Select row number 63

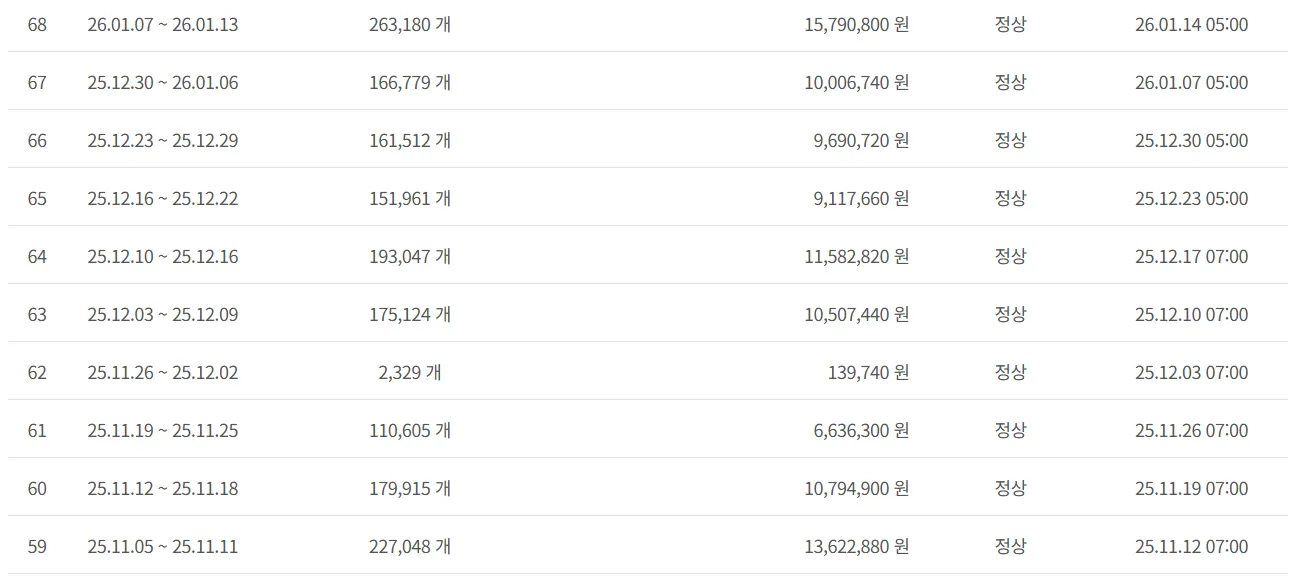37,315
